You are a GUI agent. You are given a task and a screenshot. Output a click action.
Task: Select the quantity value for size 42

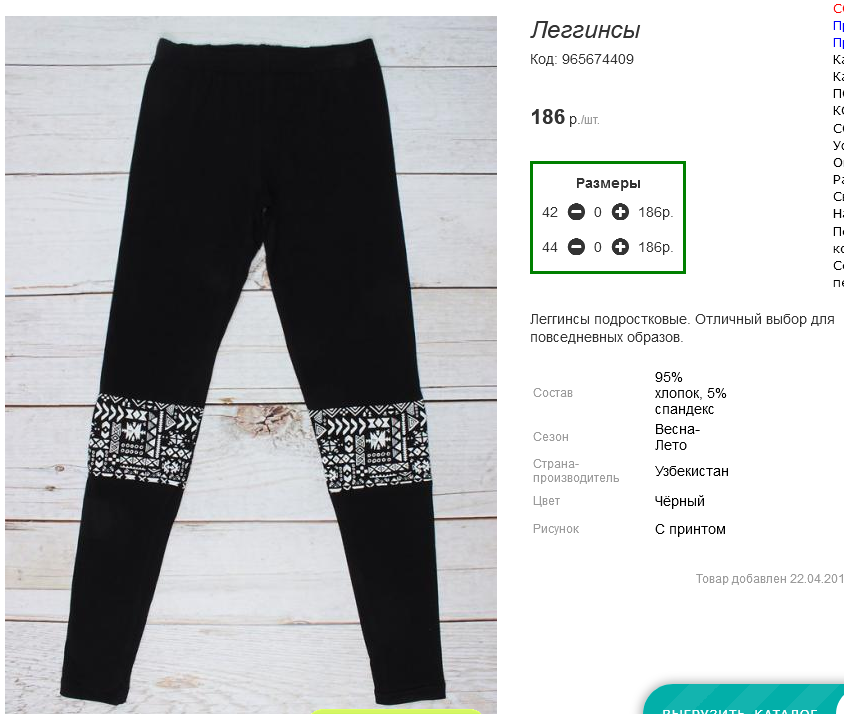[597, 212]
